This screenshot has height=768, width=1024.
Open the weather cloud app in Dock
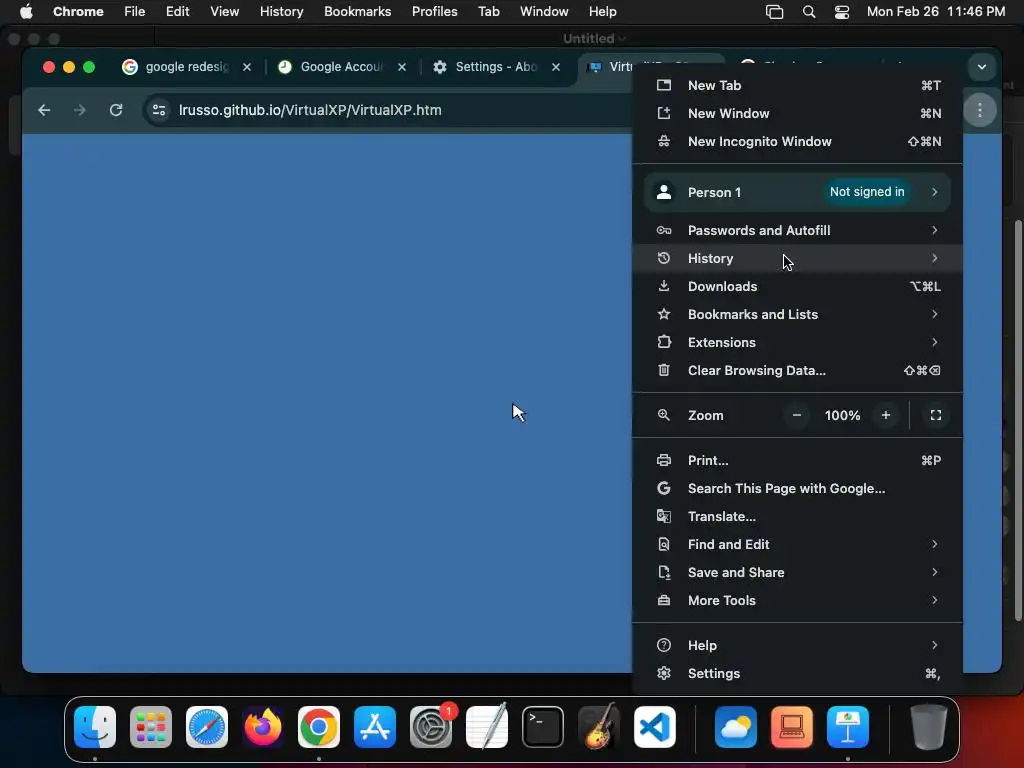tap(736, 727)
